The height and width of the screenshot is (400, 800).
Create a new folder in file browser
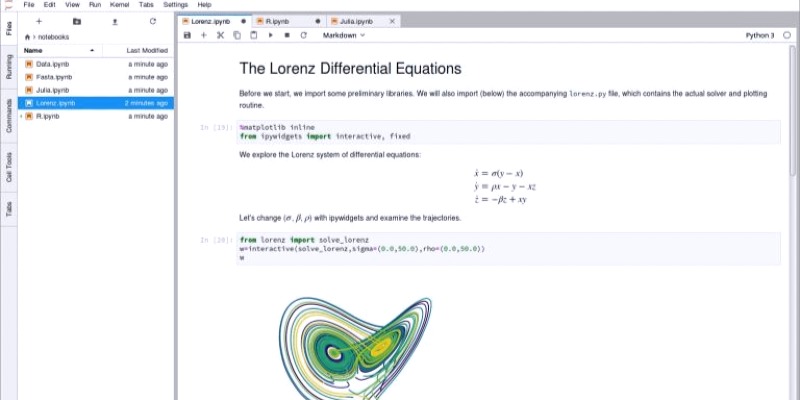[77, 20]
